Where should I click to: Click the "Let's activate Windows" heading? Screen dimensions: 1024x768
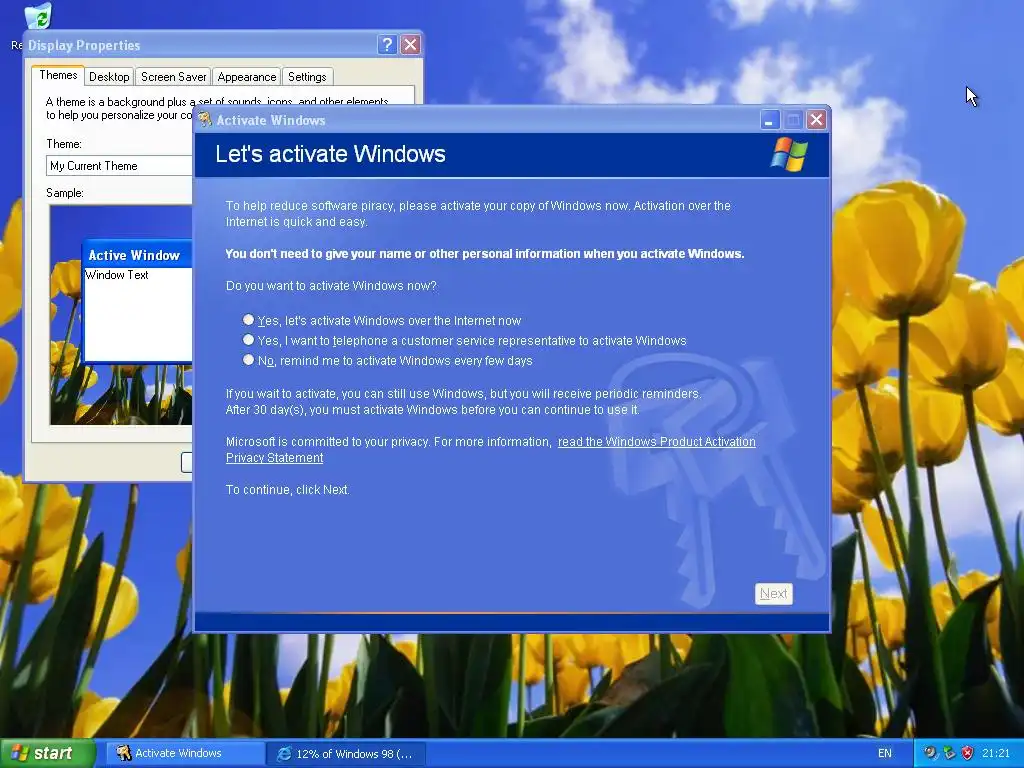[330, 153]
